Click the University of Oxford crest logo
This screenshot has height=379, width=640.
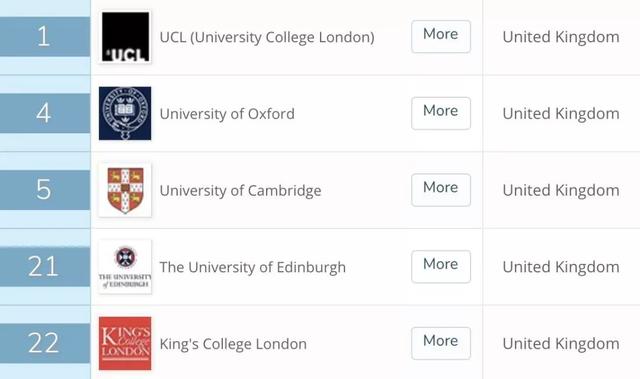[x=125, y=113]
